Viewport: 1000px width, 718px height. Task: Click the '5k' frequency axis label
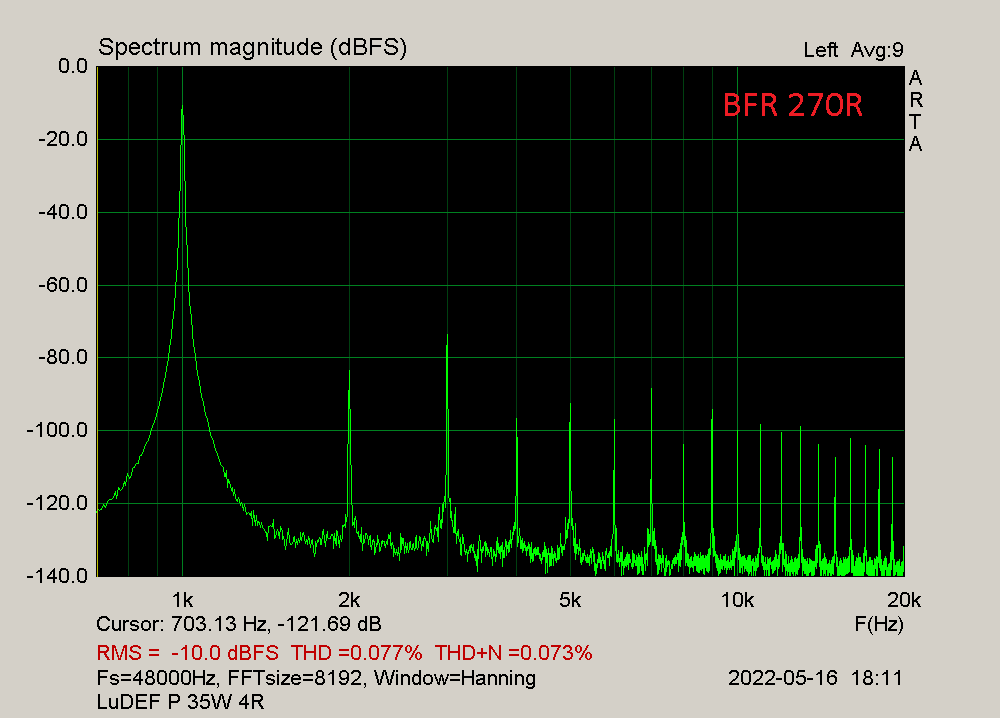pos(570,601)
